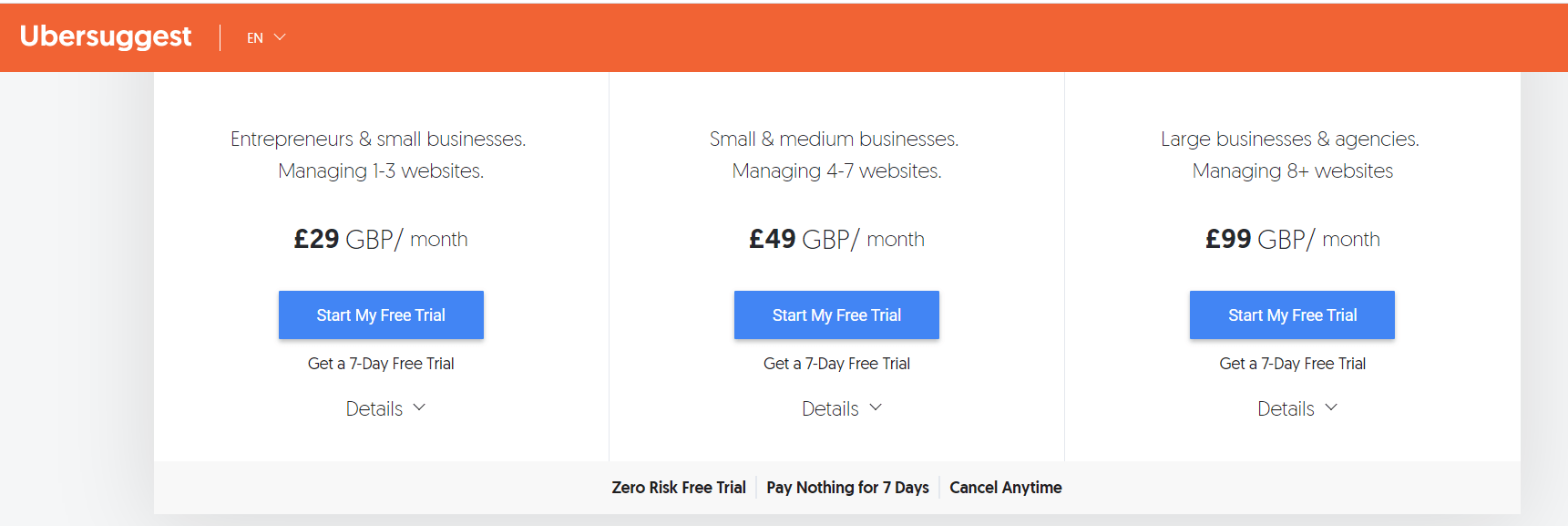This screenshot has width=1568, height=526.
Task: Click the Details chevron arrow for £49 plan
Action: [876, 407]
